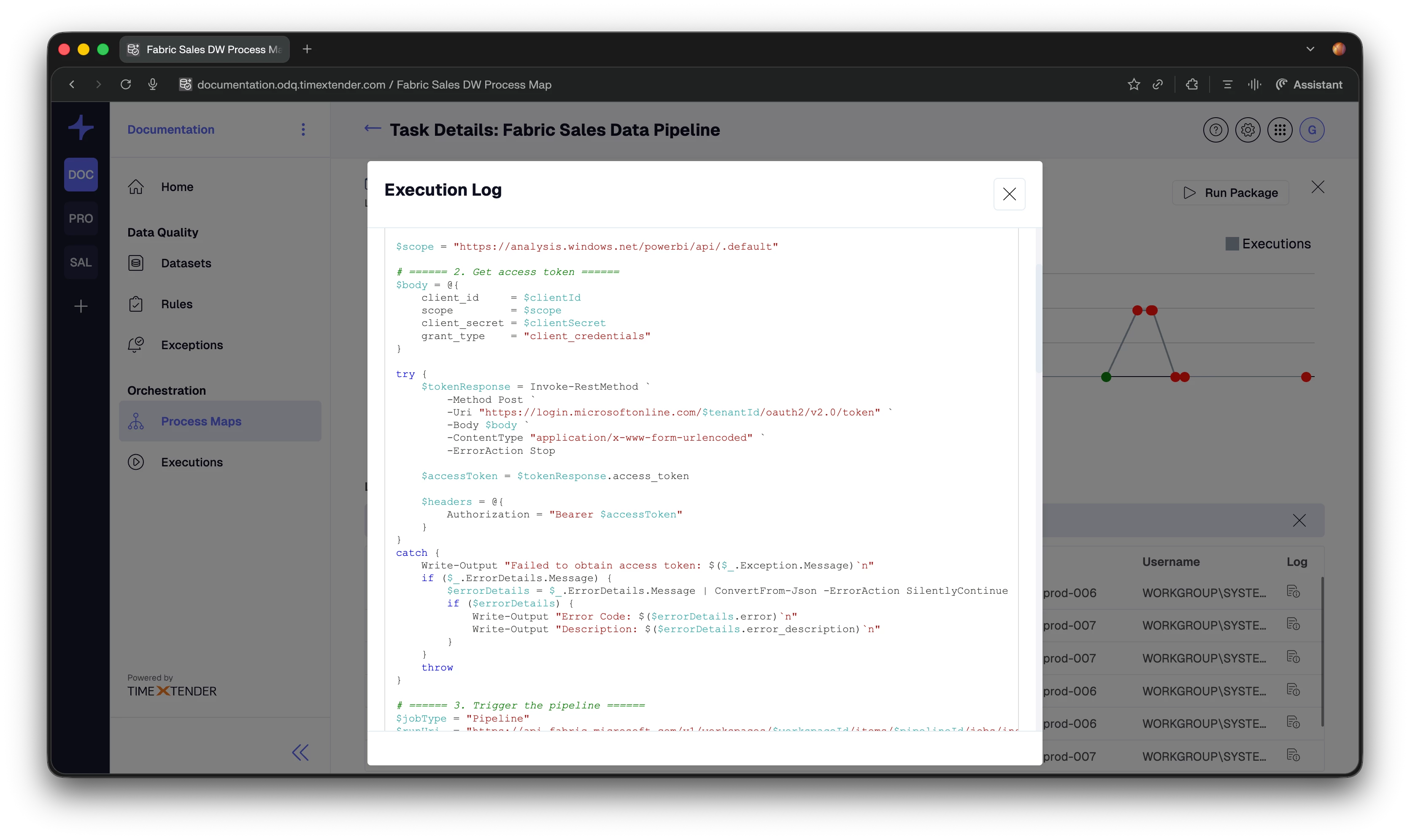The width and height of the screenshot is (1410, 840).
Task: Expand the browser tab list chevron
Action: (x=1310, y=49)
